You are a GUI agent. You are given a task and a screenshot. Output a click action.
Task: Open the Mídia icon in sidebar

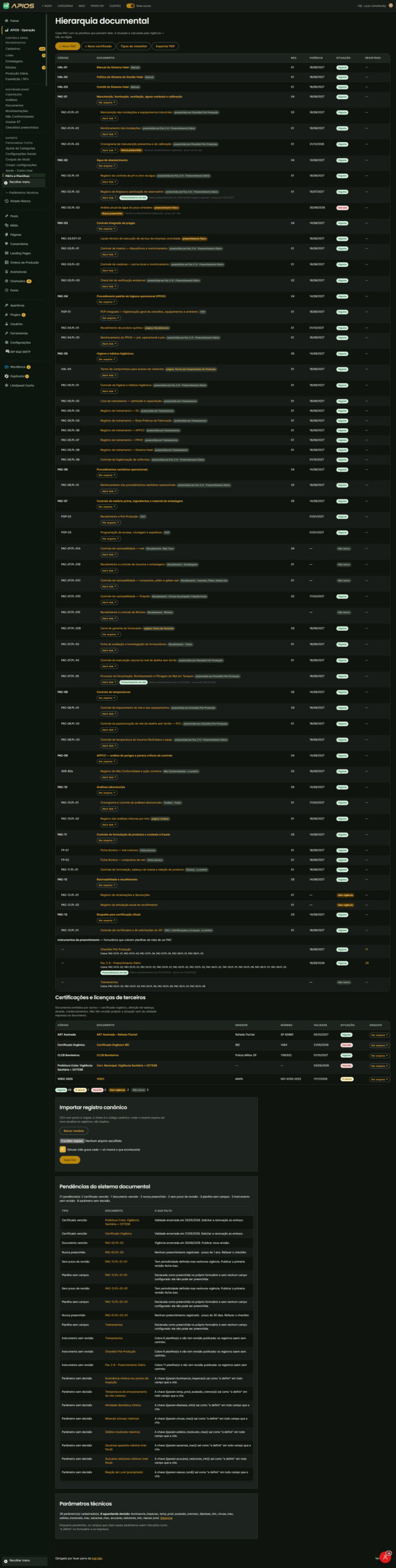pyautogui.click(x=6, y=225)
